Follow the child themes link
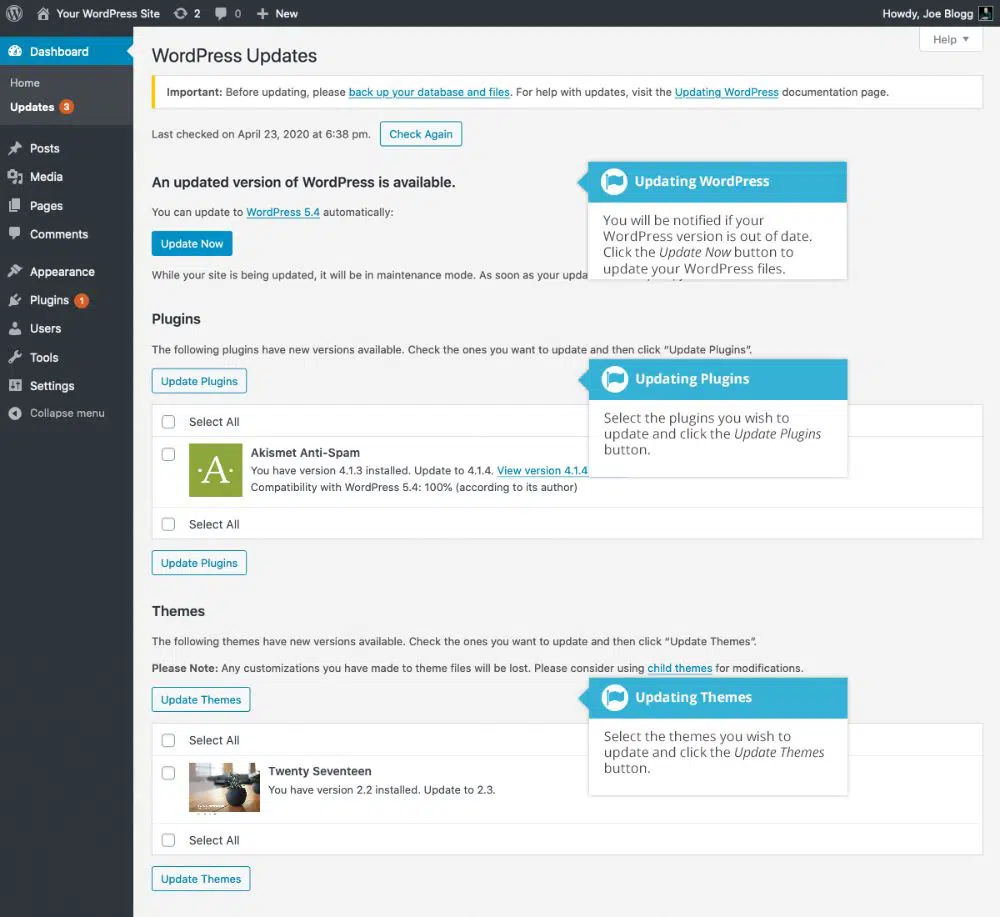 pyautogui.click(x=679, y=668)
